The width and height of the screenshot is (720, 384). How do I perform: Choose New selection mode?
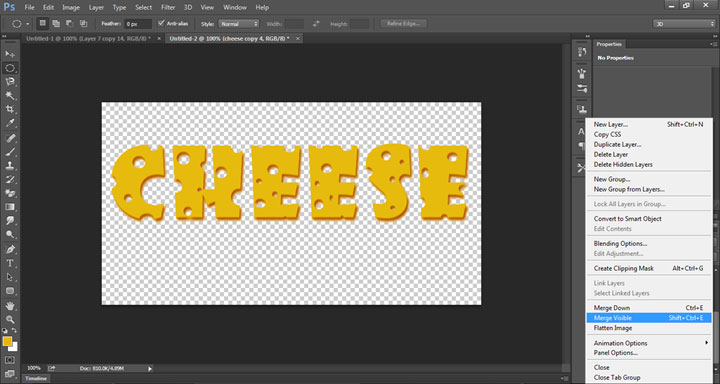[43, 23]
